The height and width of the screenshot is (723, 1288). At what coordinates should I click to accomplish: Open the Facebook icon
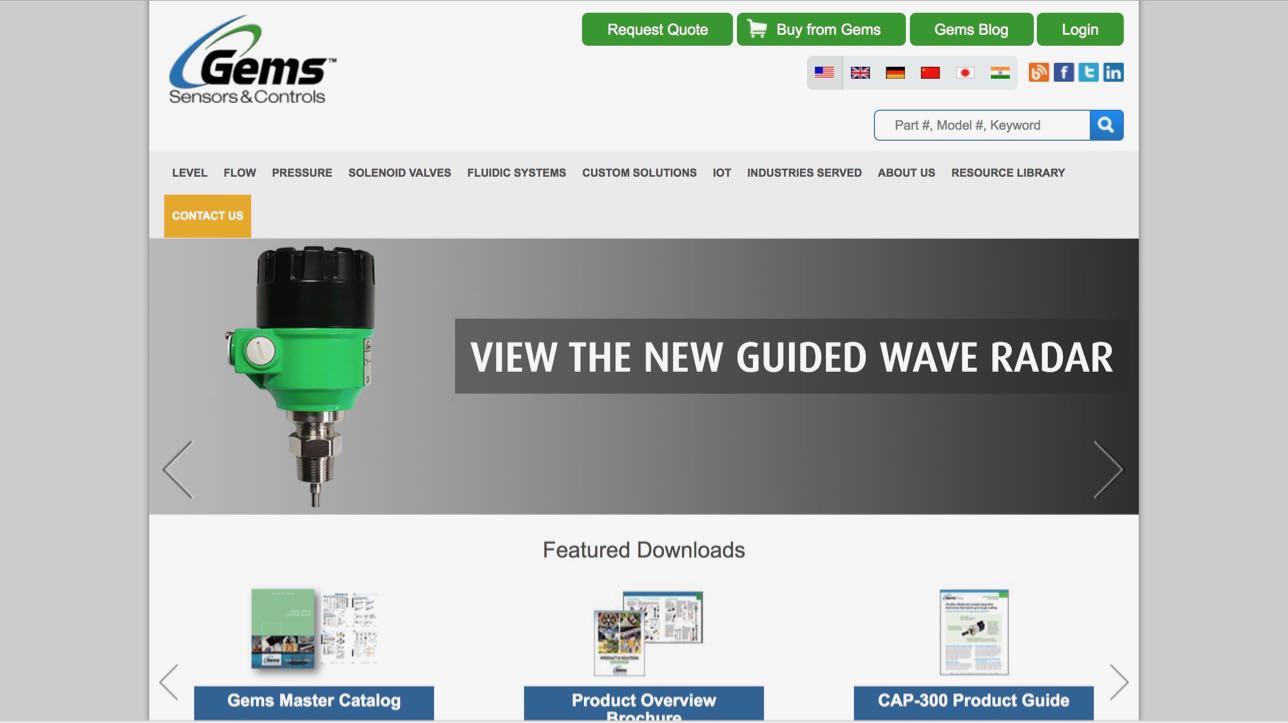pos(1064,72)
